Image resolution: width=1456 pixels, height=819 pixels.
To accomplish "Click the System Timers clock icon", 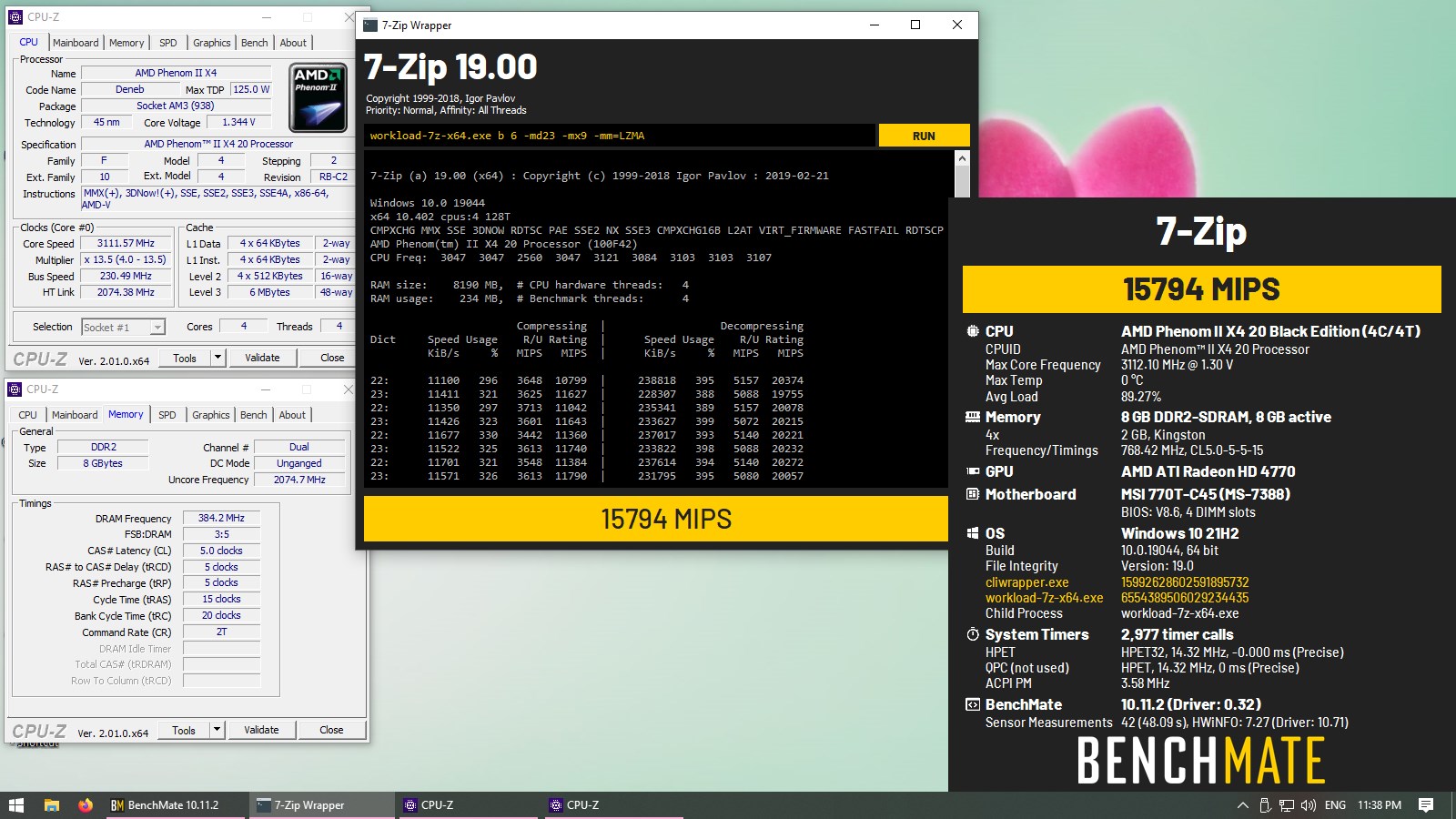I will point(973,634).
